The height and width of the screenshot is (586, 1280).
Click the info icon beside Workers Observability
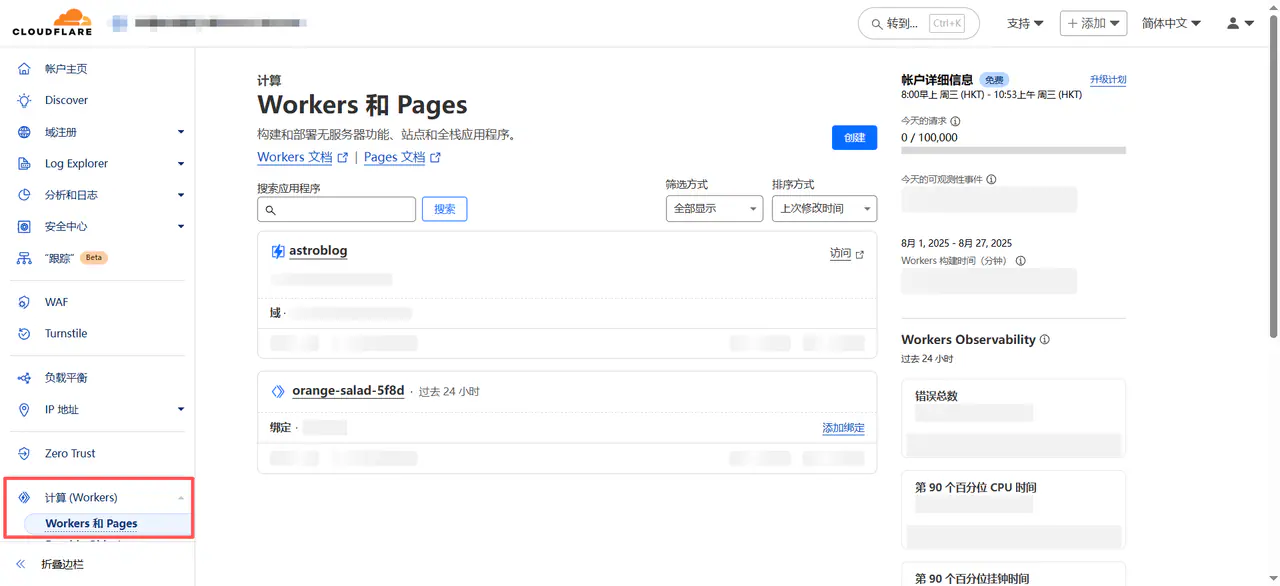[x=1045, y=339]
